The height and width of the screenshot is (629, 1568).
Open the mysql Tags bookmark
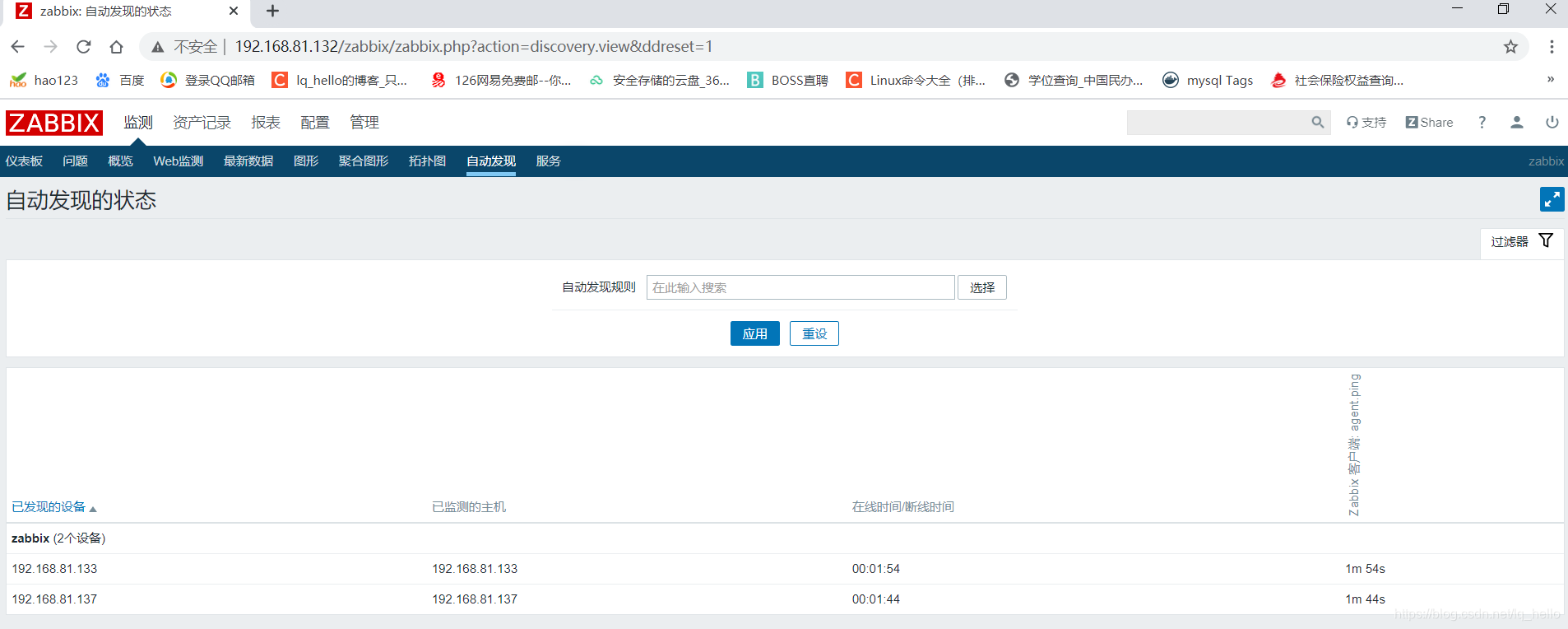1208,80
